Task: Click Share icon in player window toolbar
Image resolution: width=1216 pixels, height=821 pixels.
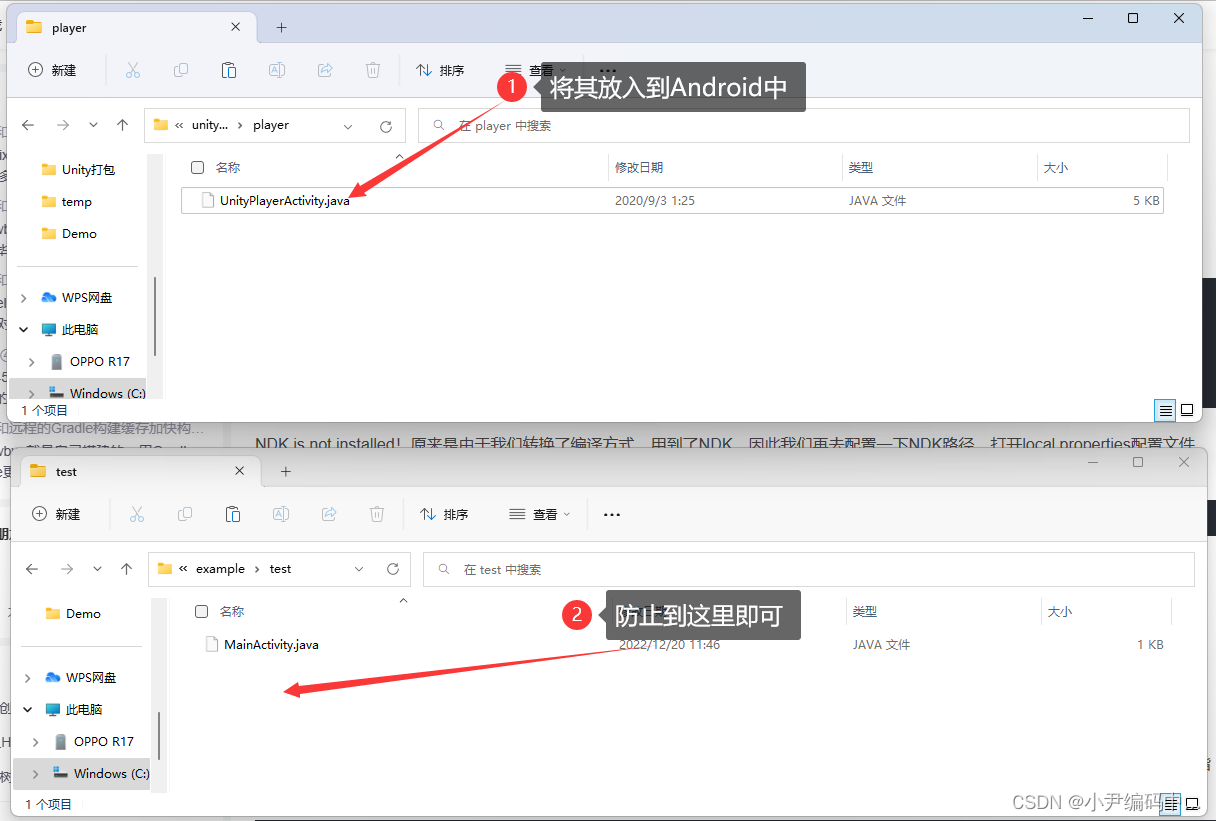Action: pyautogui.click(x=325, y=70)
